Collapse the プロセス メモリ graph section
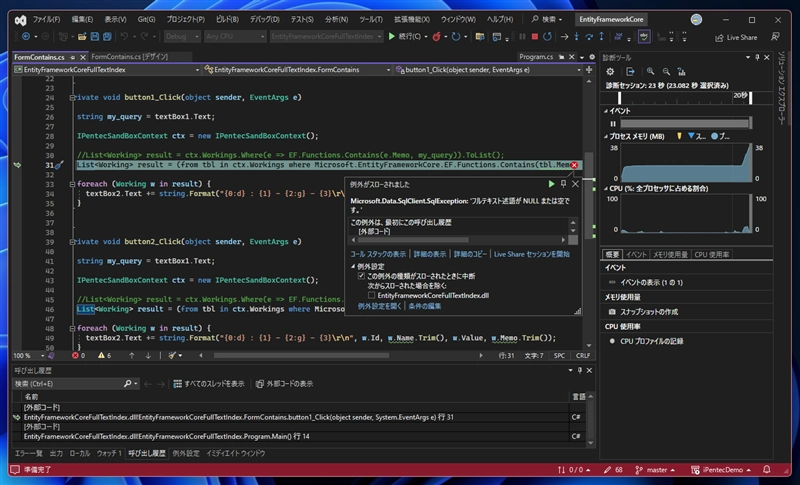 [x=606, y=136]
